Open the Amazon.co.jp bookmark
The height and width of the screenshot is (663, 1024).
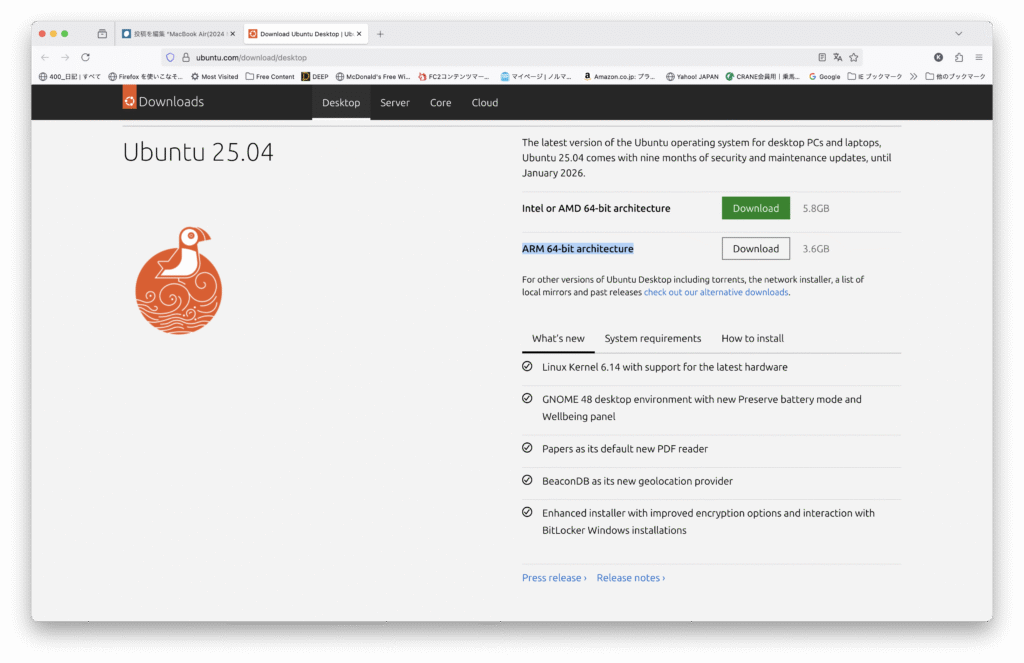click(x=619, y=76)
